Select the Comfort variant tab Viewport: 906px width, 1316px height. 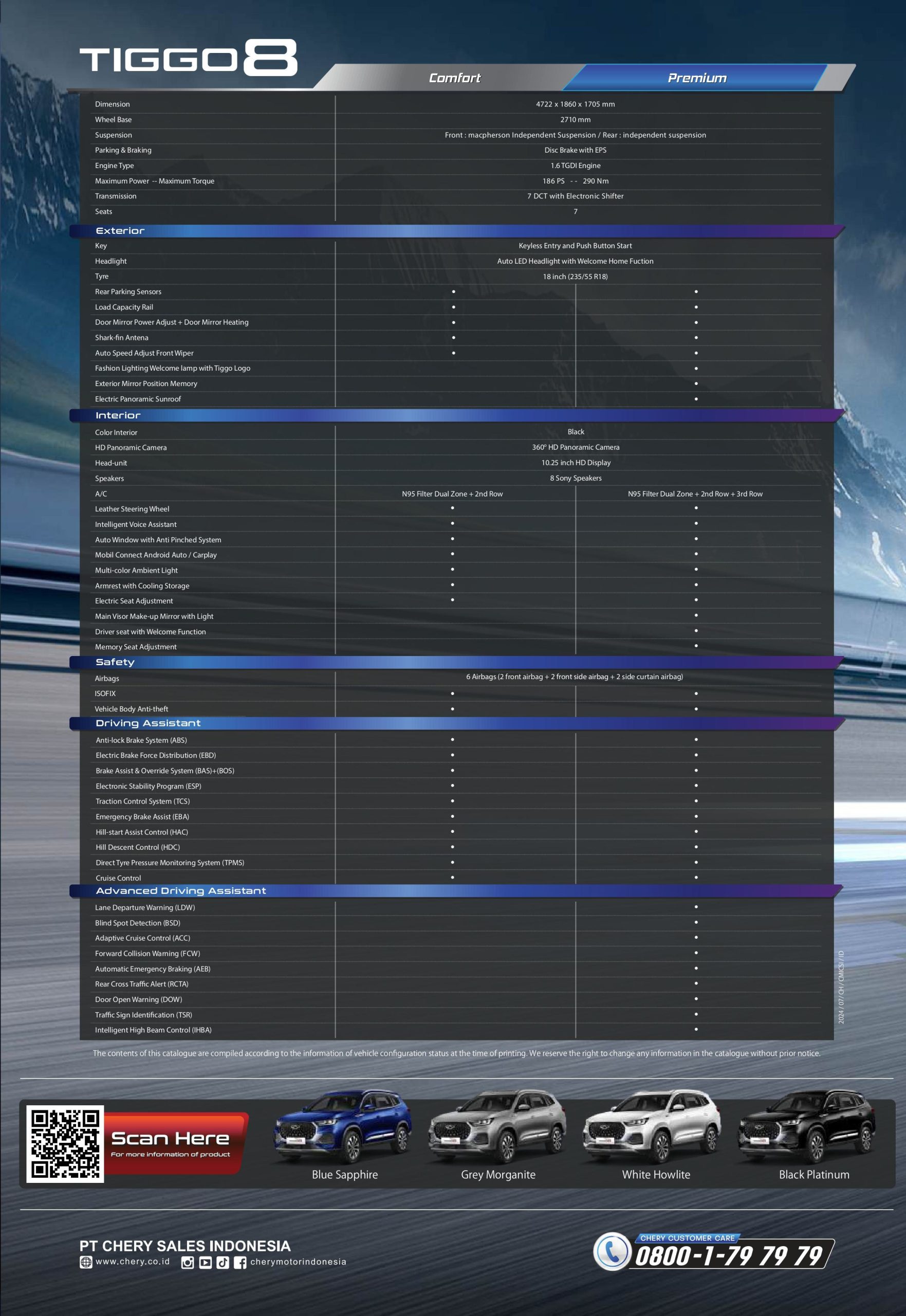(454, 78)
